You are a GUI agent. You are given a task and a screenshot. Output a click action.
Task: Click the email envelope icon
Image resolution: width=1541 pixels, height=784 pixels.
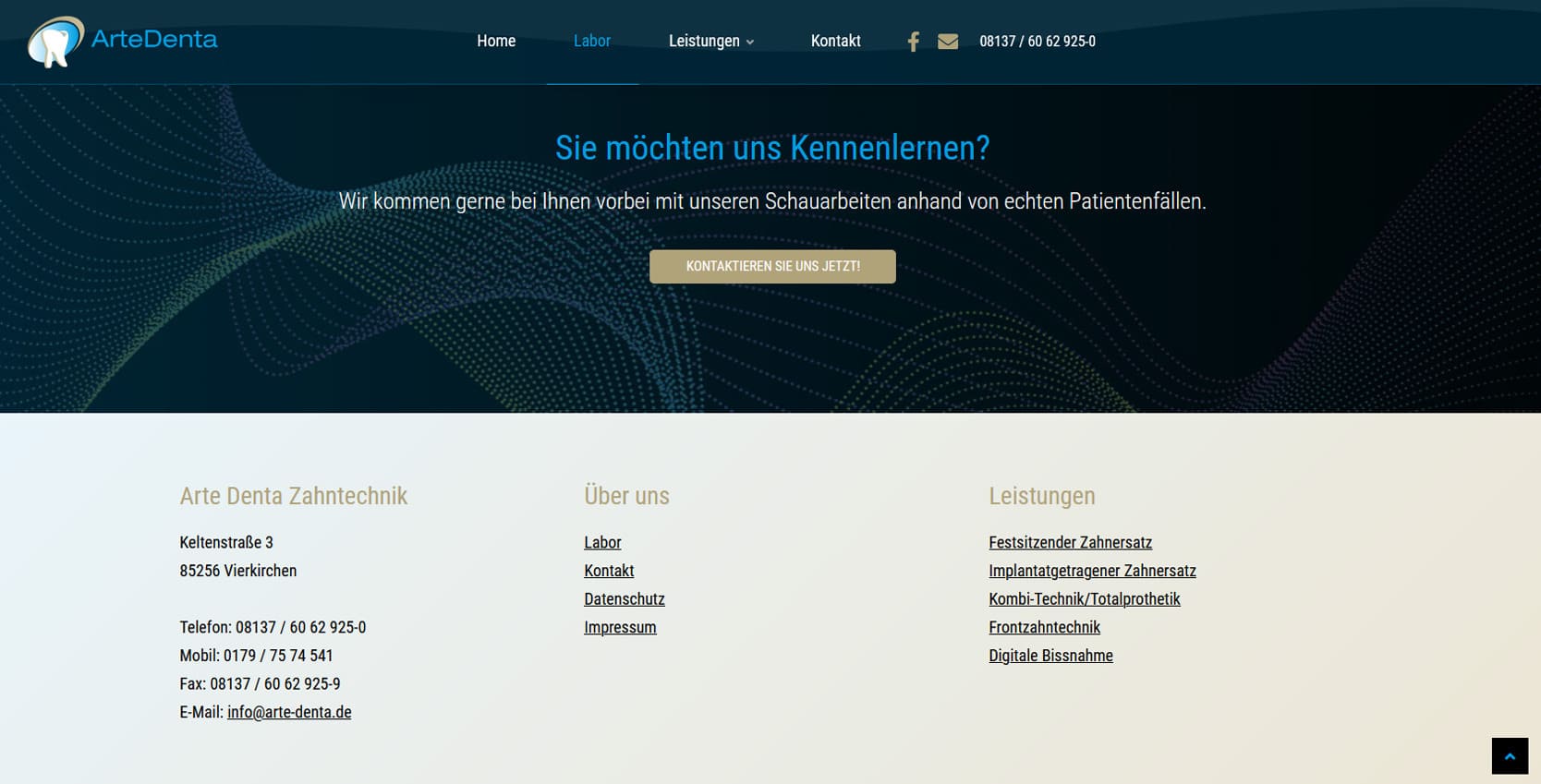[947, 42]
